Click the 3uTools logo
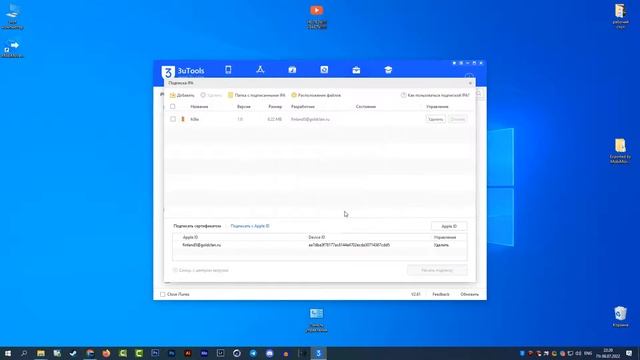This screenshot has width=640, height=360. coord(183,71)
